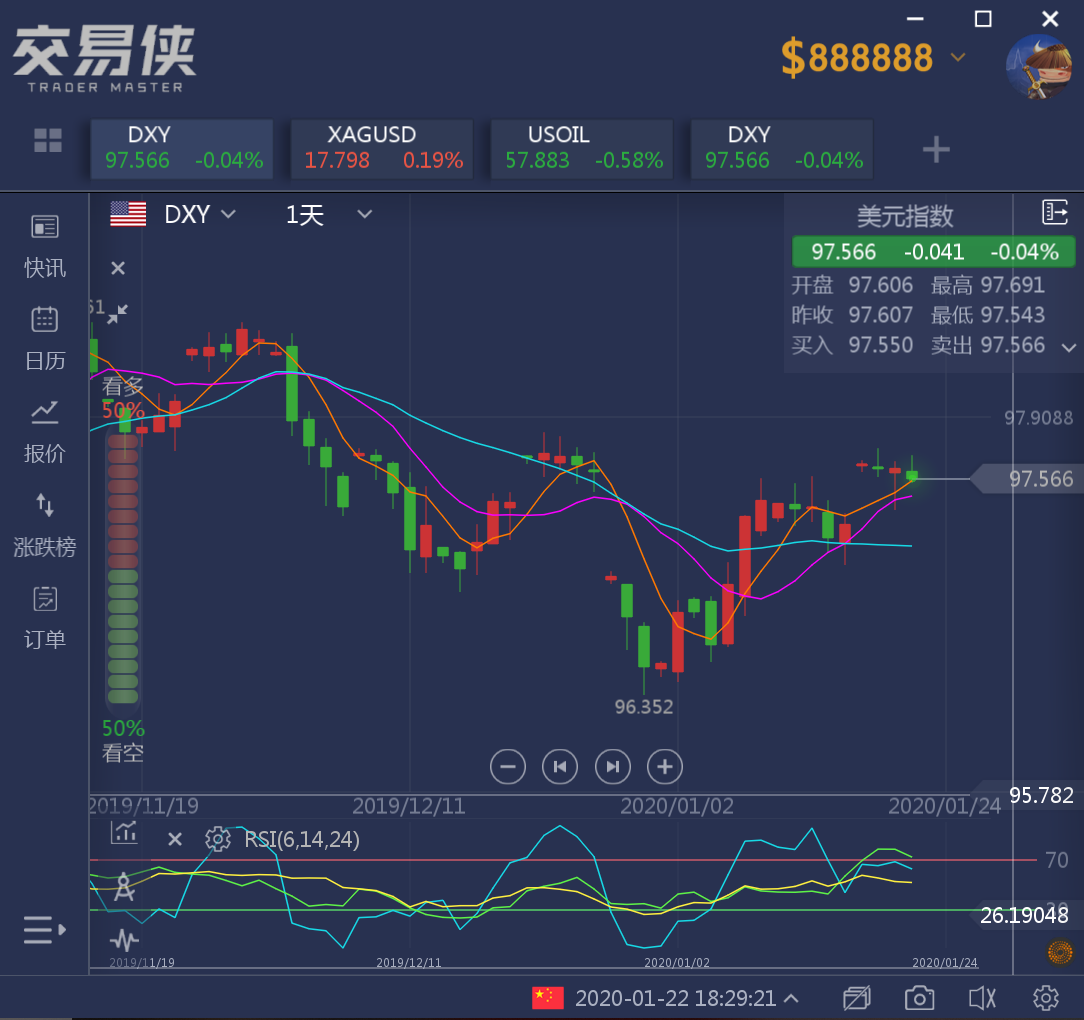1084x1020 pixels.
Task: Toggle the muted sound speaker icon
Action: click(x=982, y=998)
